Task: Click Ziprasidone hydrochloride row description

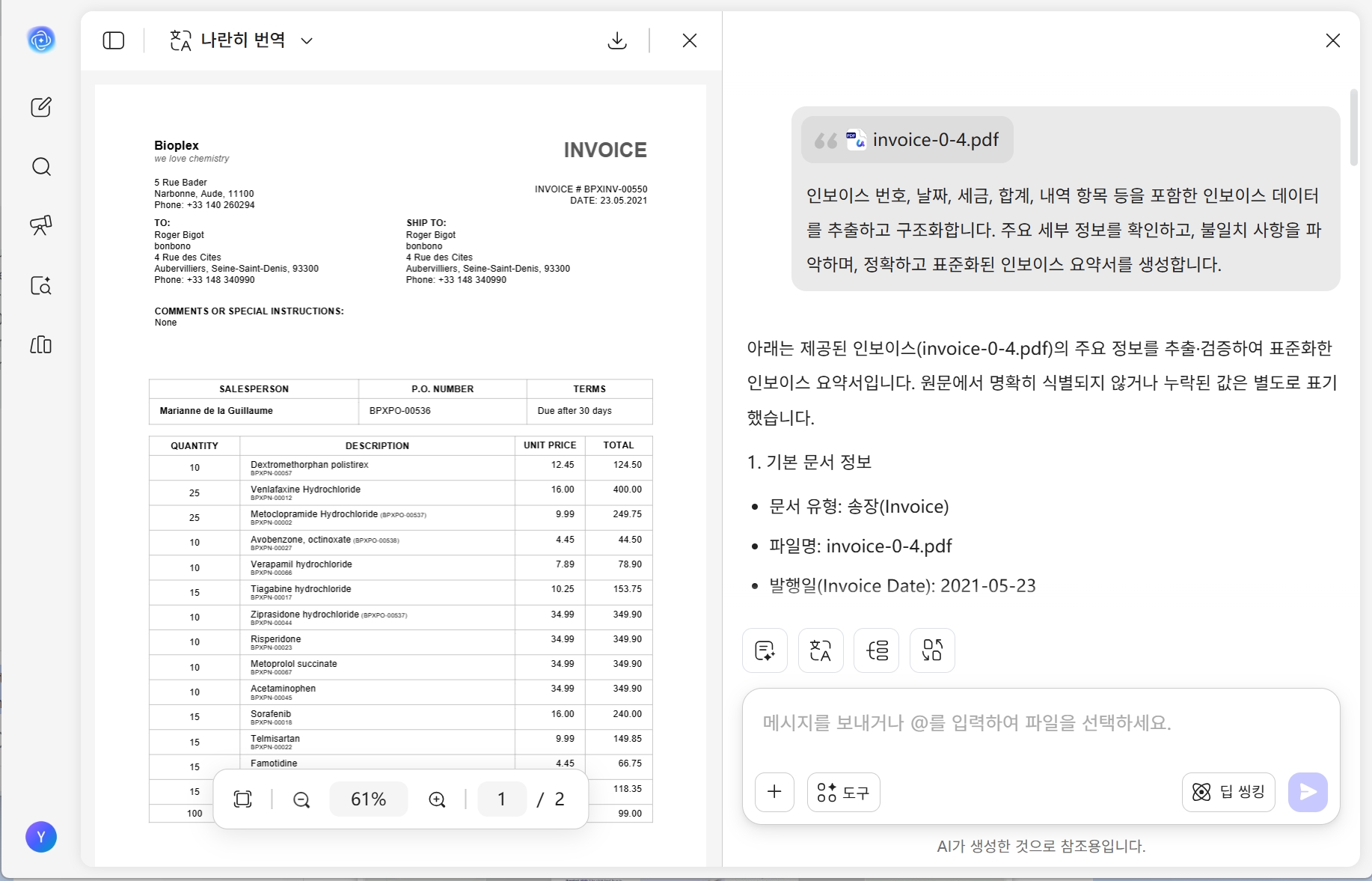Action: coord(304,615)
